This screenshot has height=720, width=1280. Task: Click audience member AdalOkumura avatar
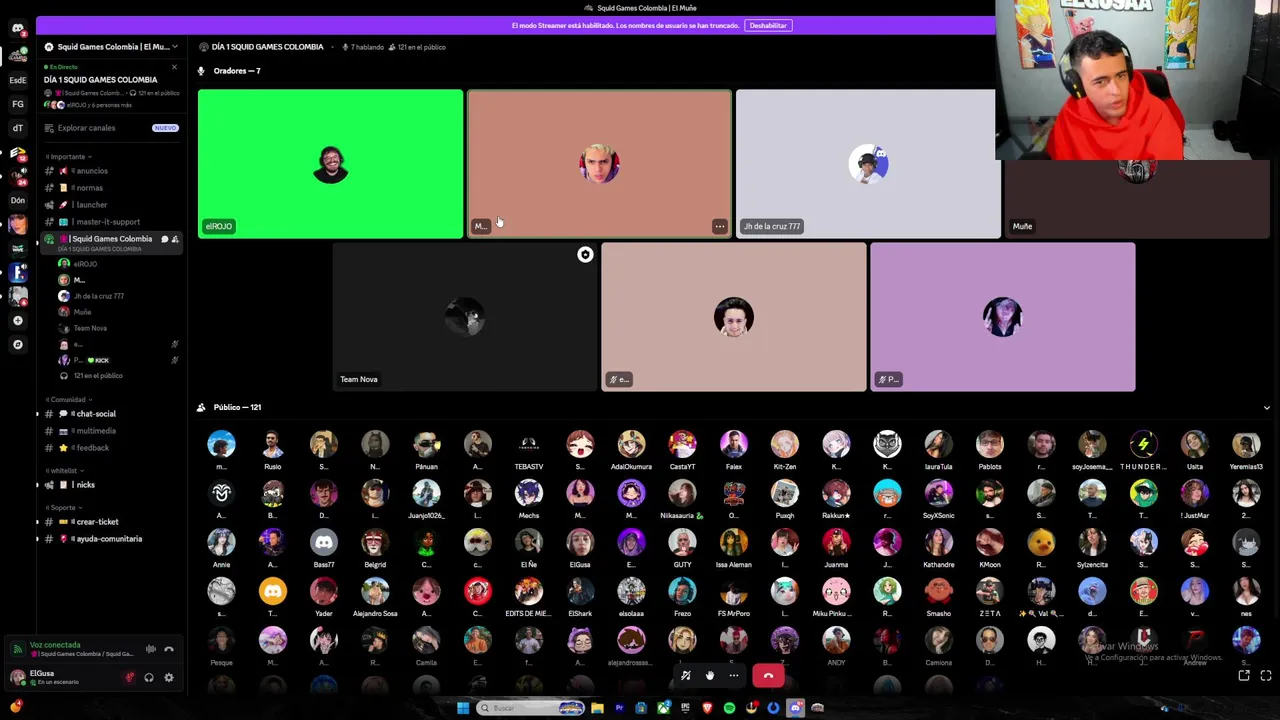coord(631,444)
